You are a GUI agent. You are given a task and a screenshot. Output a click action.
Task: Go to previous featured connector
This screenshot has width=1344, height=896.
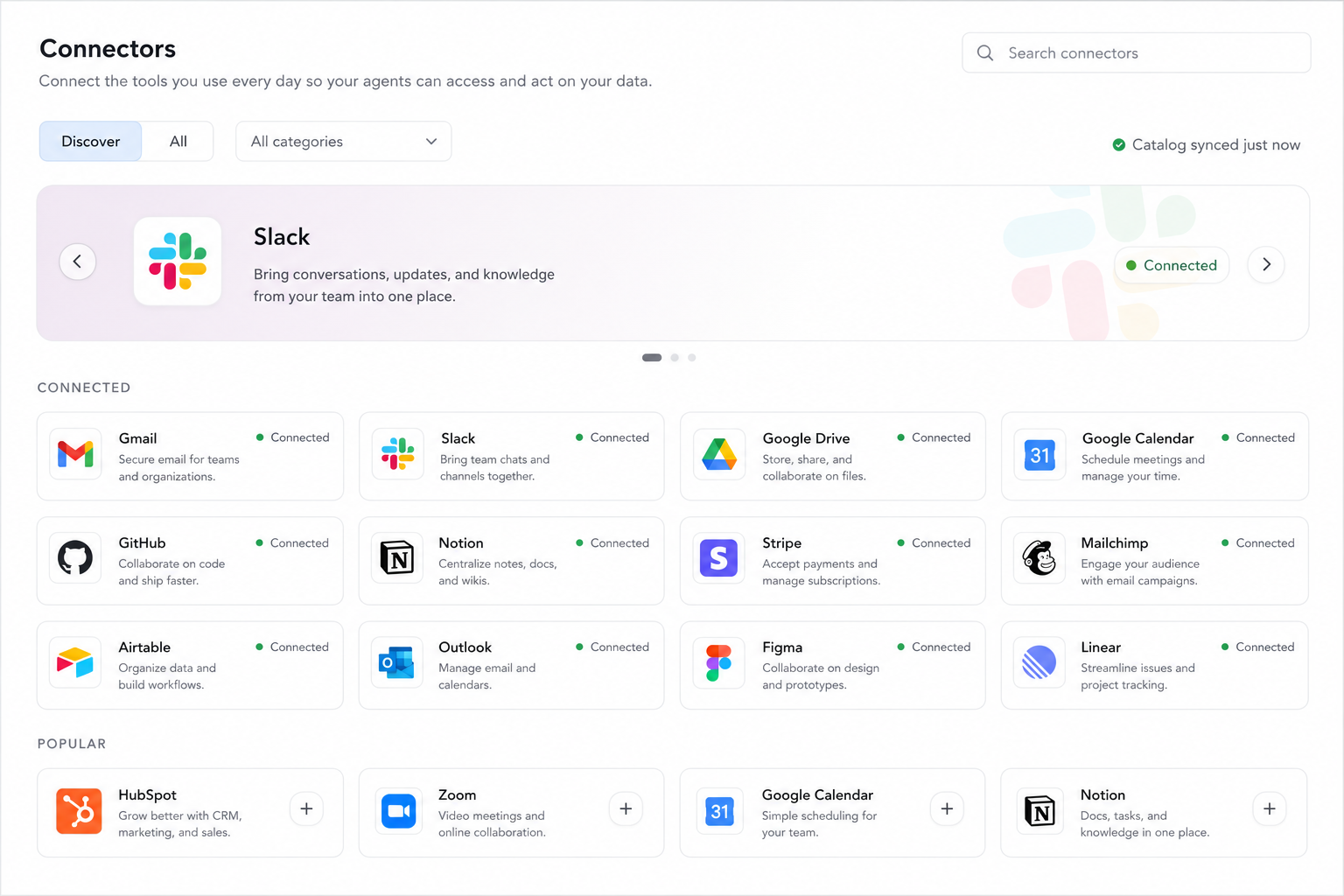(78, 262)
